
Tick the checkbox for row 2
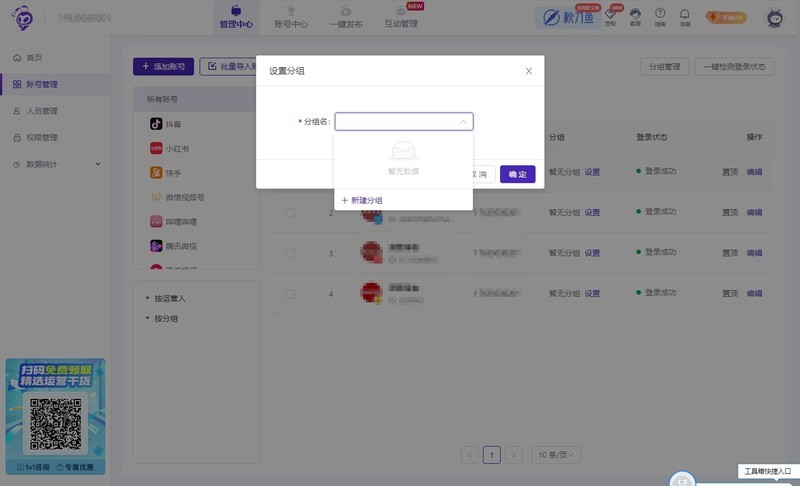(290, 213)
